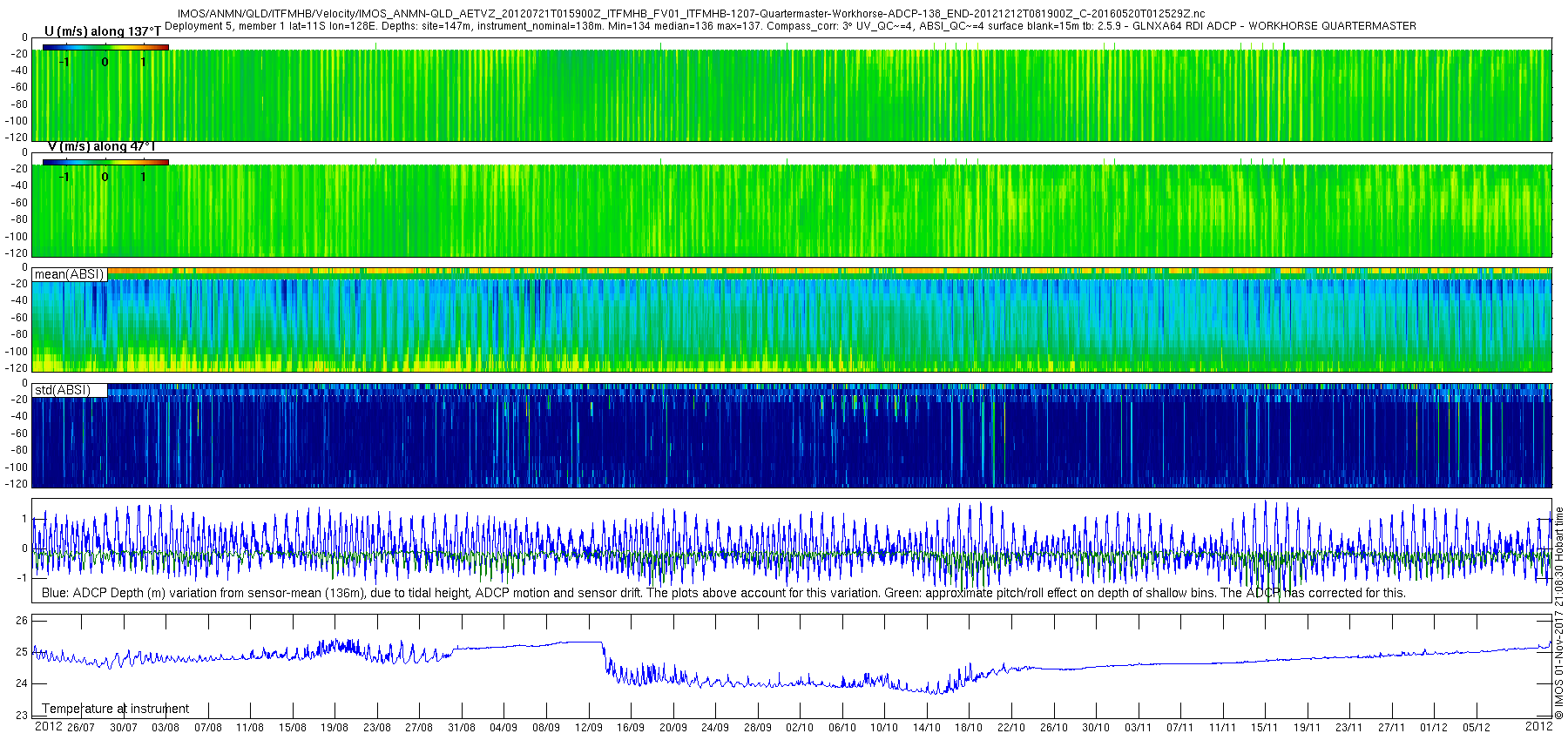Screen dimensions: 1568x740
Task: Click the 'Deployment 5, member 1' metadata line
Action: click(790, 26)
